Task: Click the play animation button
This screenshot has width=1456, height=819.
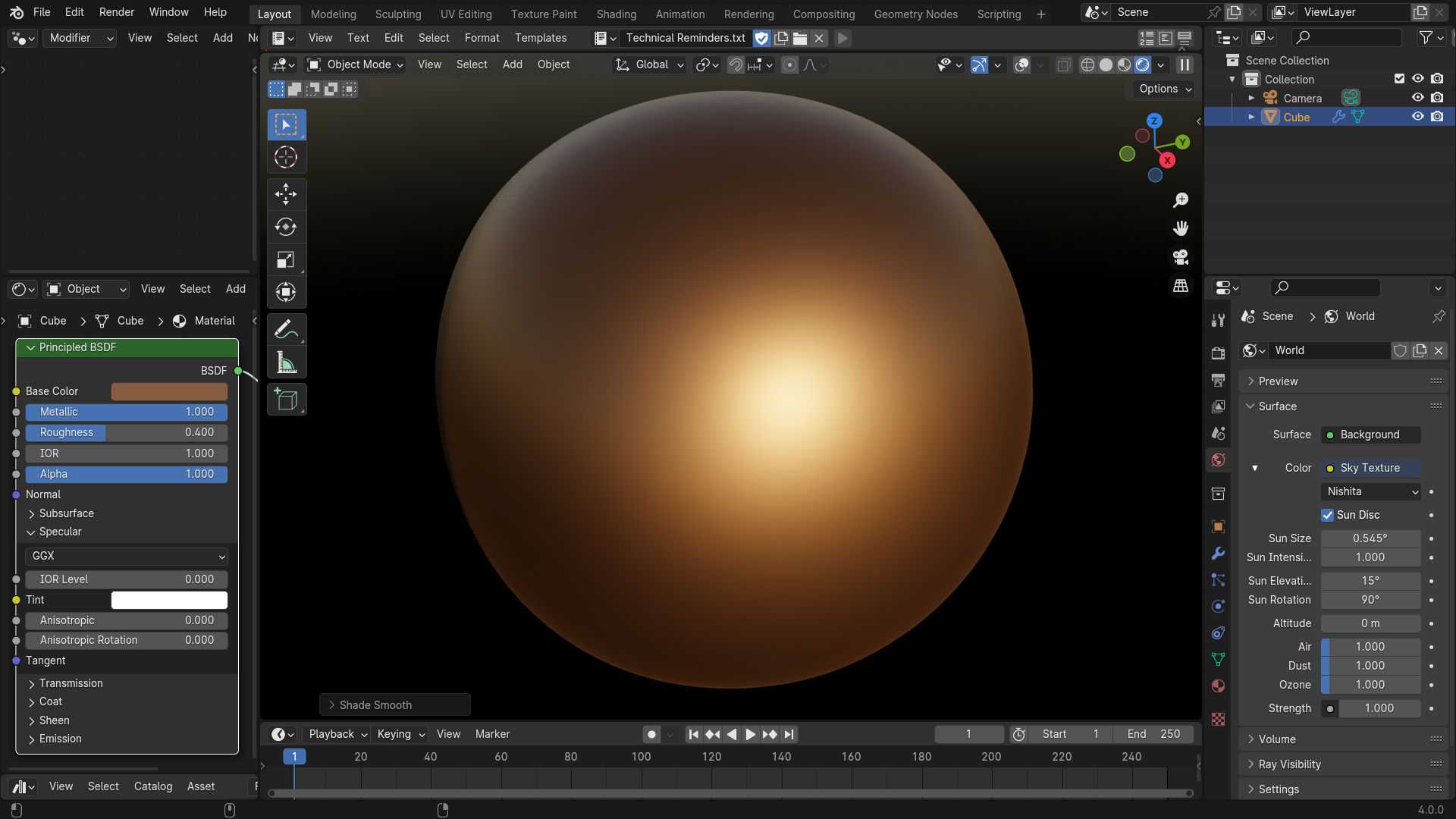Action: 750,734
